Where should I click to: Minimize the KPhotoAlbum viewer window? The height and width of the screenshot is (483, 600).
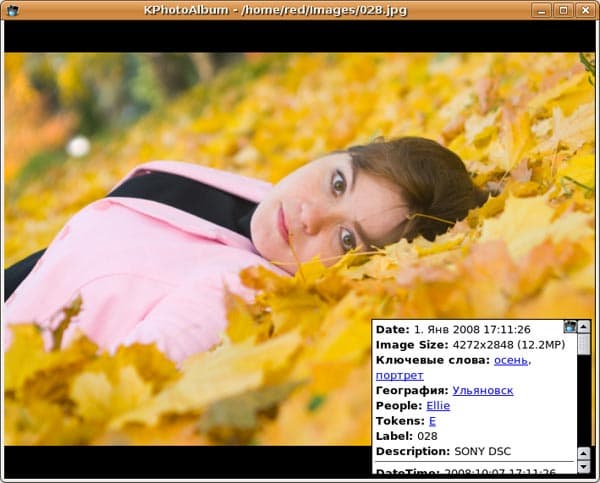click(541, 10)
